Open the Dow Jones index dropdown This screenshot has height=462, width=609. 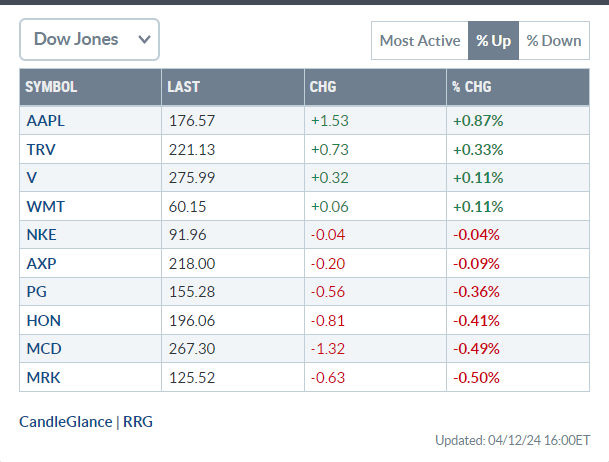pos(89,39)
